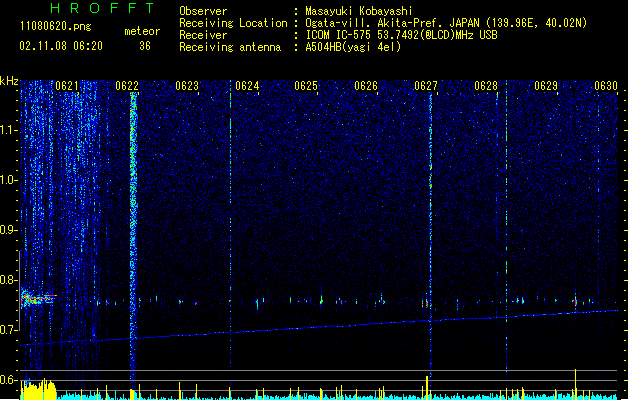
Task: Click the vertical echo streak below 0627
Action: tap(430, 235)
